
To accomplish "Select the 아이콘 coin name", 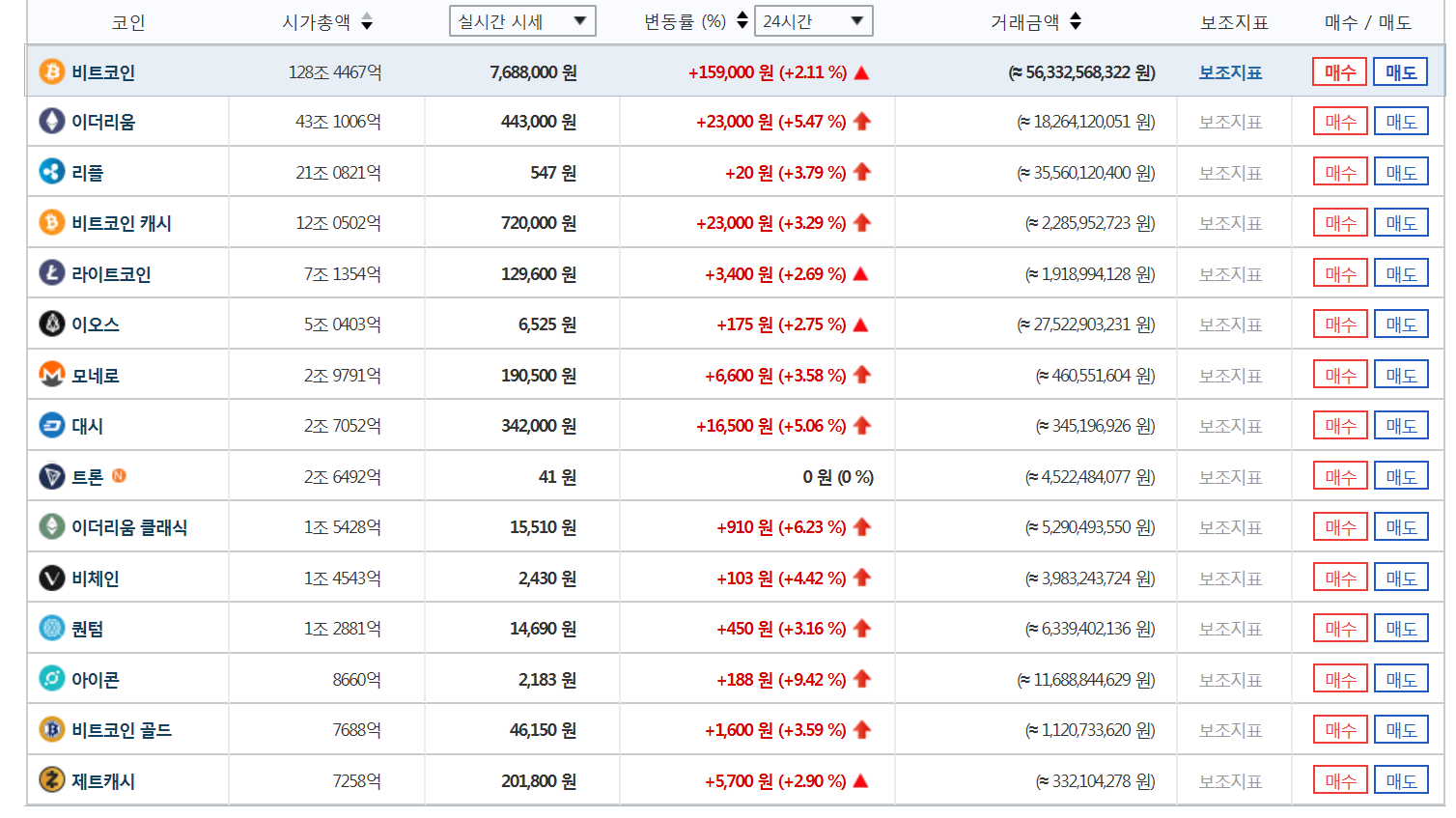I will (95, 680).
